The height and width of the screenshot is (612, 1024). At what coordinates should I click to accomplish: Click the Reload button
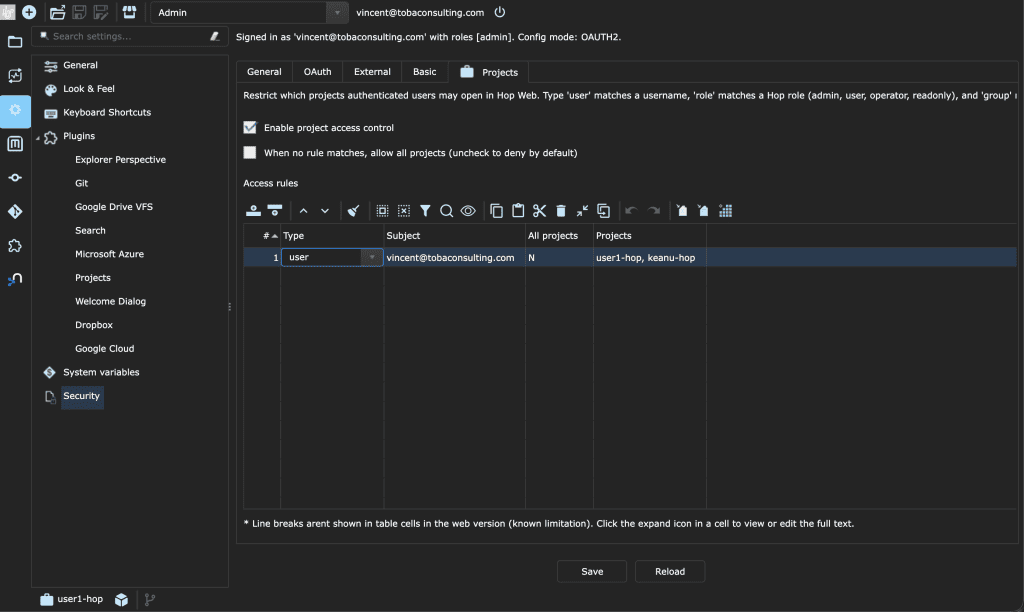point(670,572)
